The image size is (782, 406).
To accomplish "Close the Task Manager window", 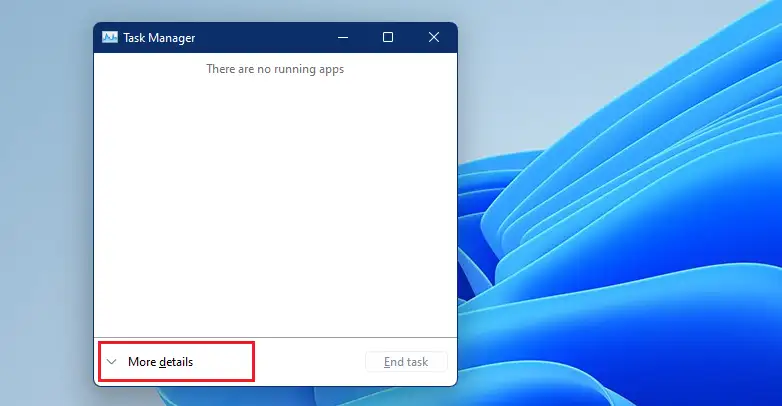I will tap(434, 37).
